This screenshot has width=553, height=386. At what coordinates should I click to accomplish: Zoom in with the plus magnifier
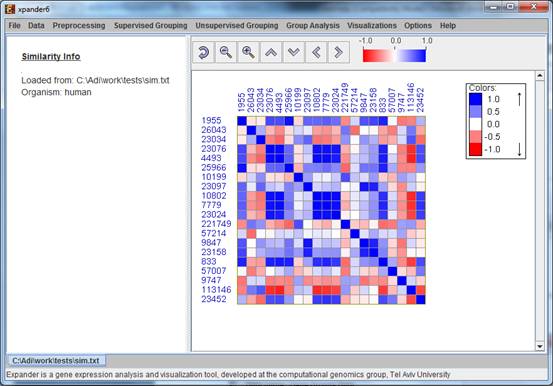248,53
